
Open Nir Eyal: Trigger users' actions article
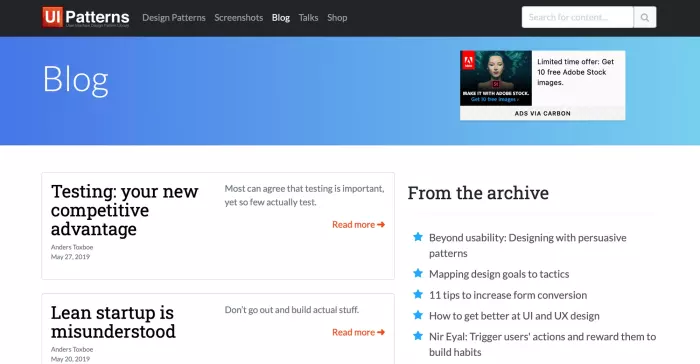[x=542, y=344]
